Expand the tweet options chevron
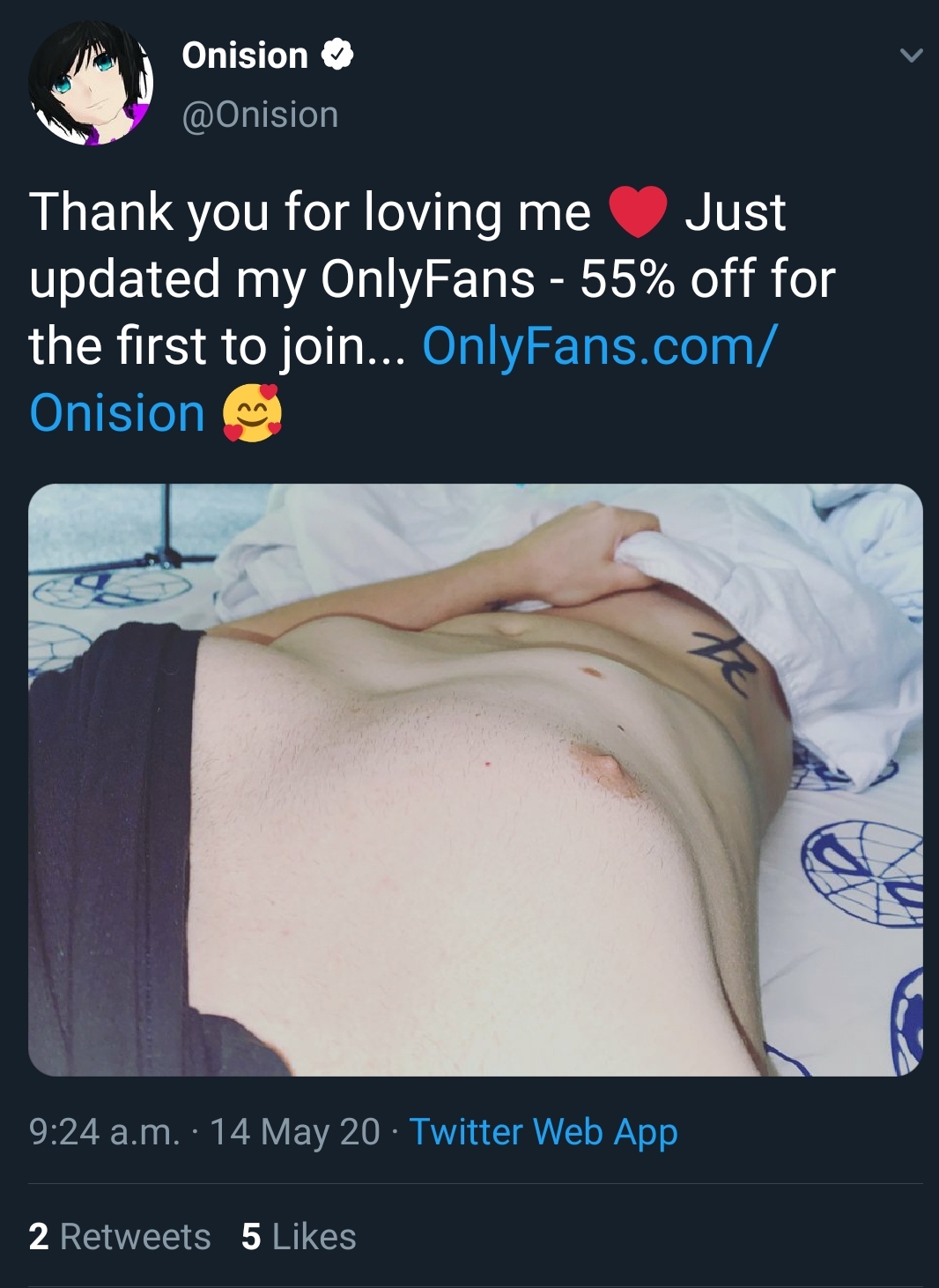This screenshot has height=1288, width=939. (x=911, y=56)
